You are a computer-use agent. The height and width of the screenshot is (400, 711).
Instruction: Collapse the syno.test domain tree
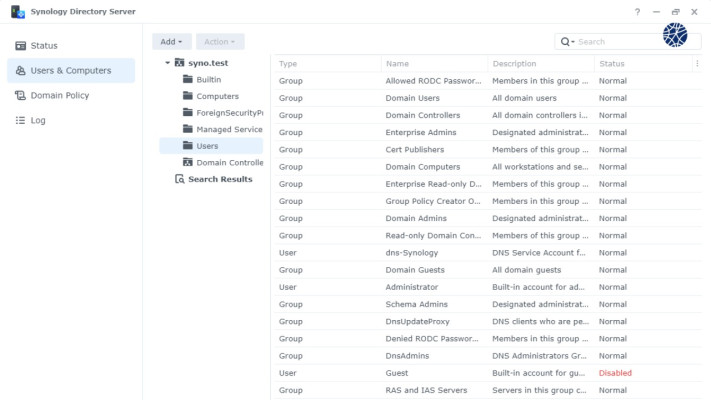[x=167, y=63]
